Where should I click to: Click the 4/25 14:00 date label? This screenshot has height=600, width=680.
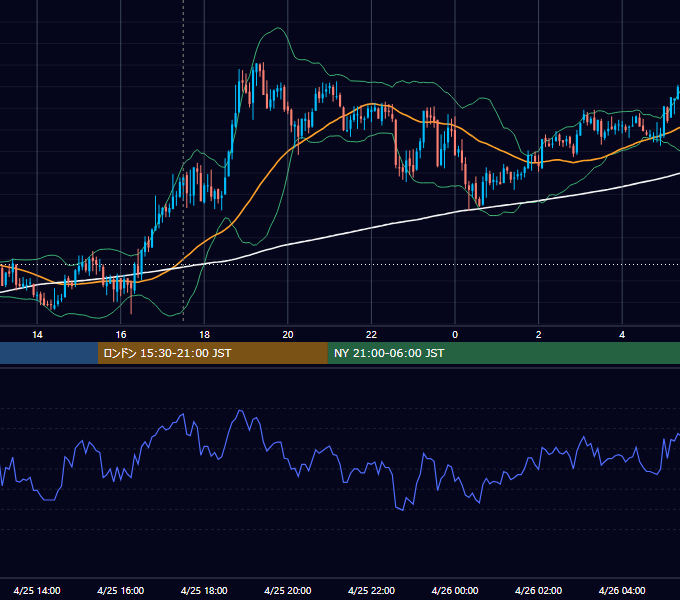pos(37,590)
